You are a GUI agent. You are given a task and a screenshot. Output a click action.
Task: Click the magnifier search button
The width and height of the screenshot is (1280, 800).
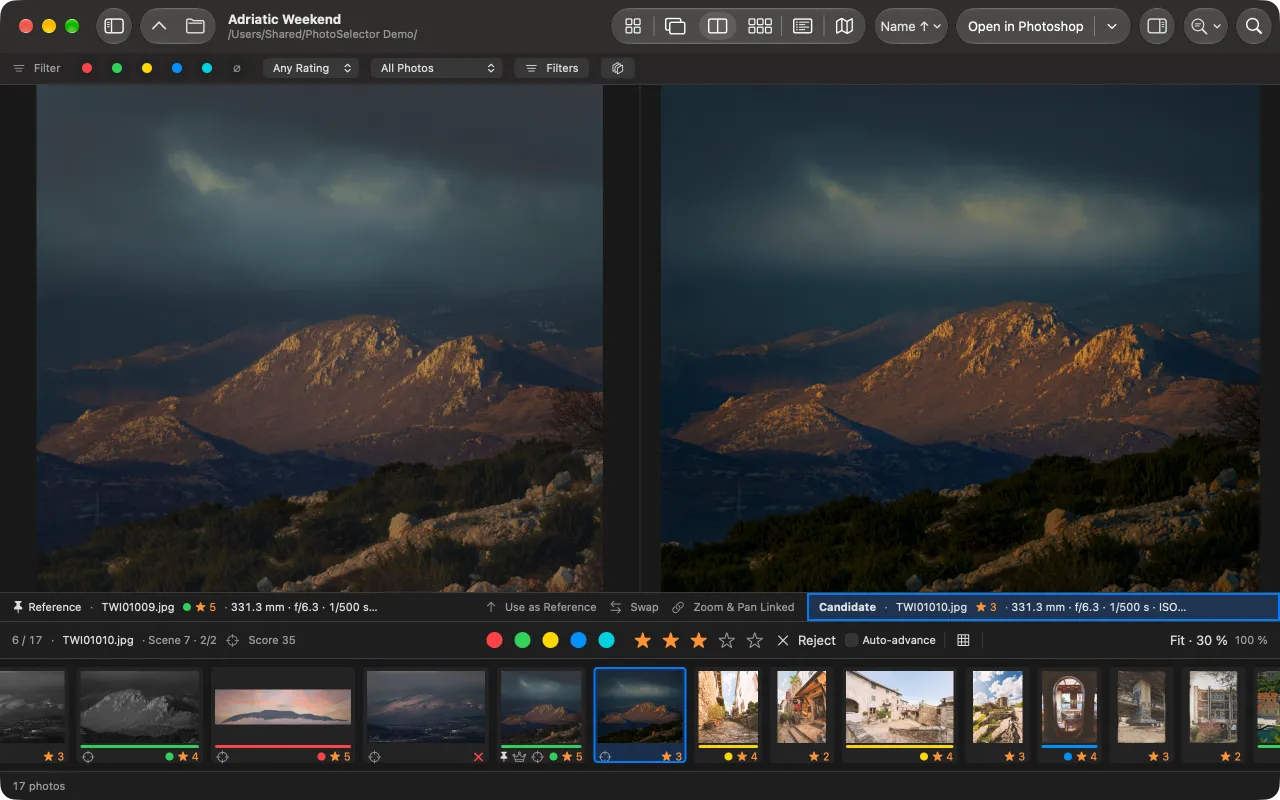pos(1253,26)
